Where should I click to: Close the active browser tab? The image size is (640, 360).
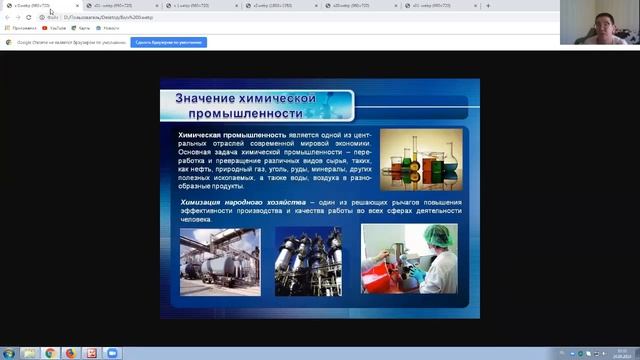(x=77, y=6)
